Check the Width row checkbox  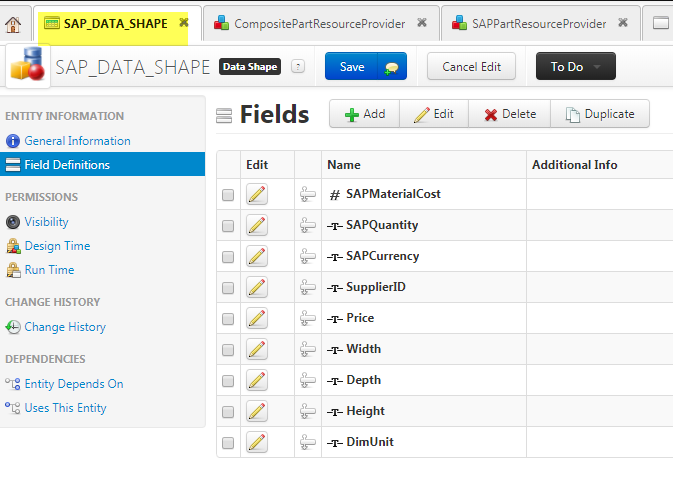pyautogui.click(x=228, y=350)
